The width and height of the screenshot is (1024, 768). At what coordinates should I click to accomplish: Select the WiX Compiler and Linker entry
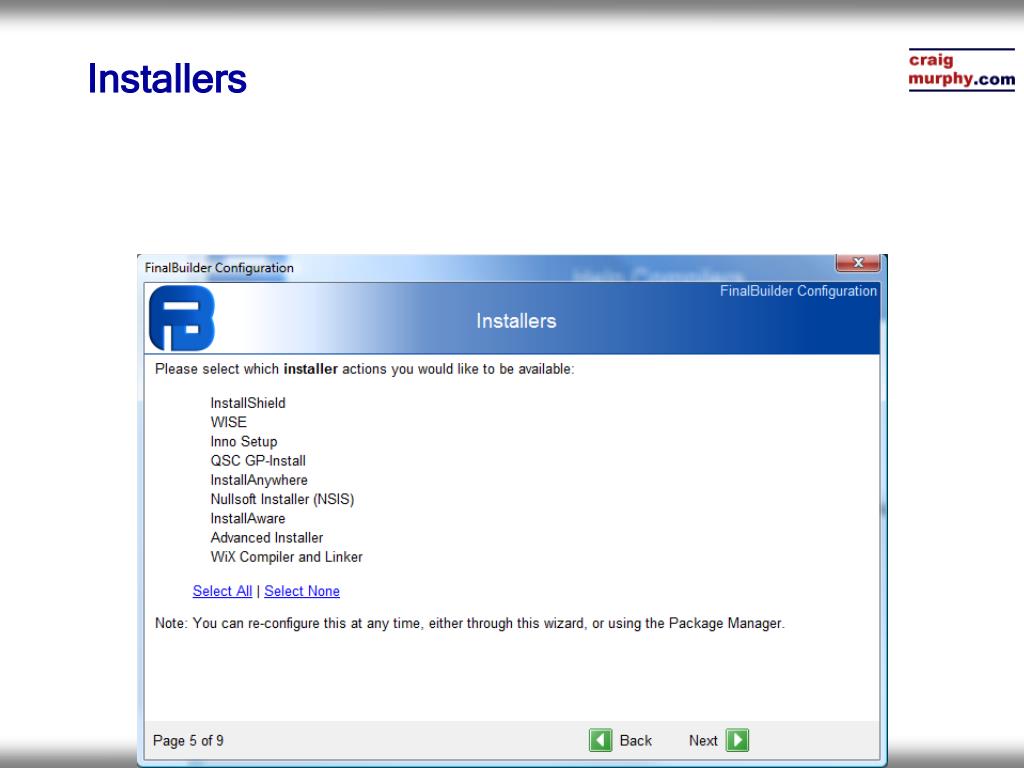(x=286, y=557)
